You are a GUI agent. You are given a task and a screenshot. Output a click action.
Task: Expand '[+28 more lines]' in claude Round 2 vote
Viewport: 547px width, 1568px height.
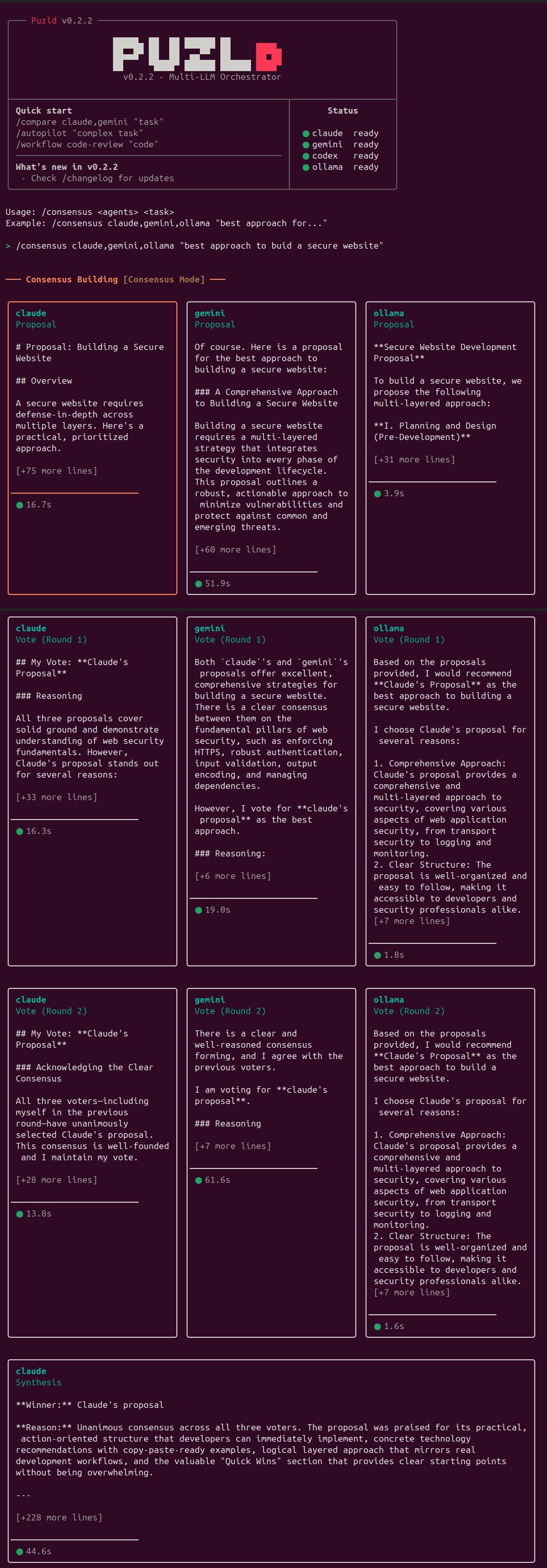[57, 1179]
